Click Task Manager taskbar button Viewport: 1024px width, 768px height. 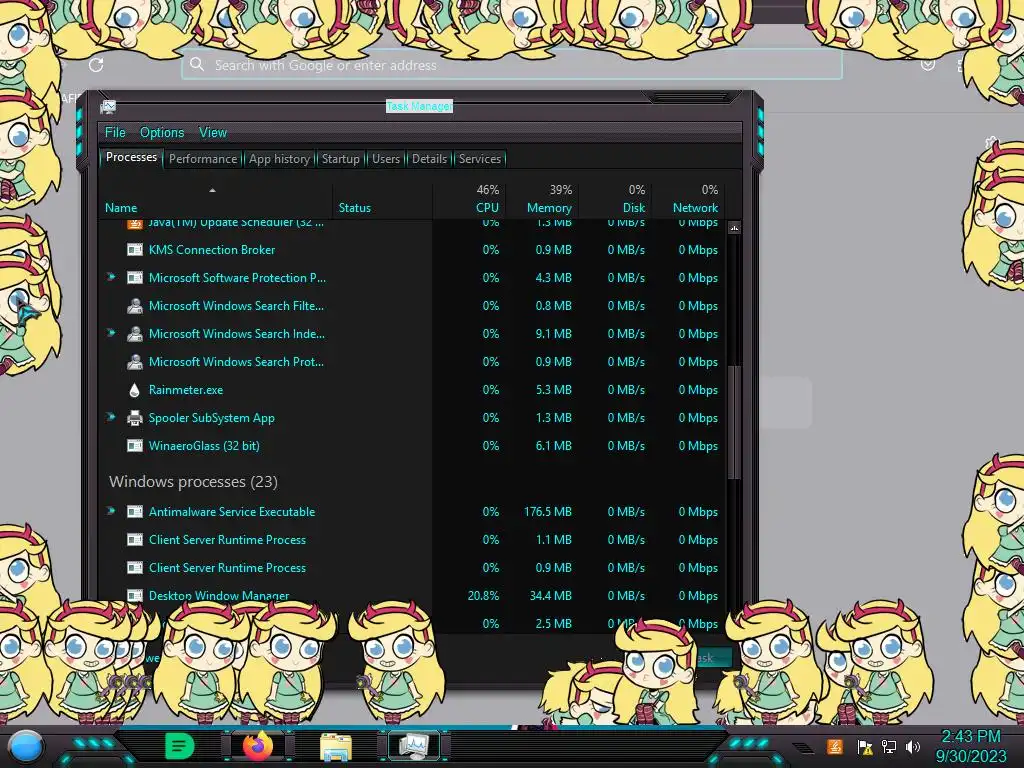click(414, 746)
